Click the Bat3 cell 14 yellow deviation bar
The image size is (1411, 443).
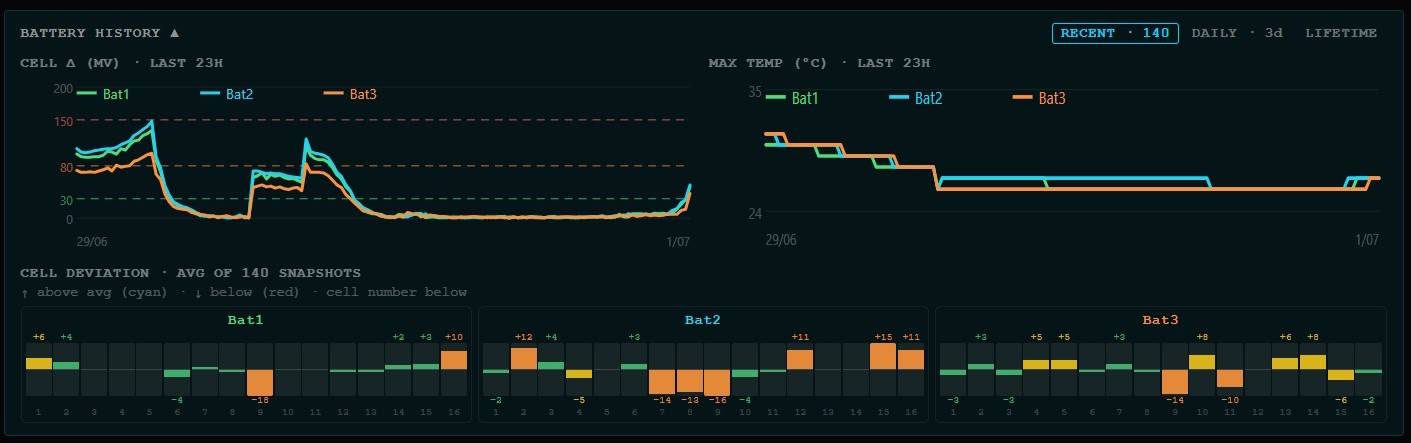(x=1313, y=362)
